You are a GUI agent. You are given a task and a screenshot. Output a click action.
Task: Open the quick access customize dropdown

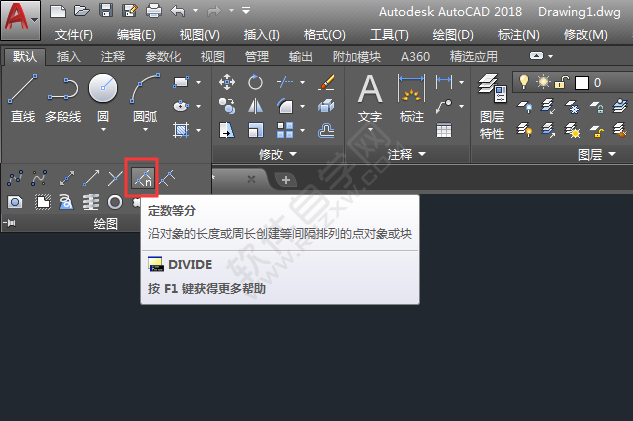pyautogui.click(x=246, y=11)
